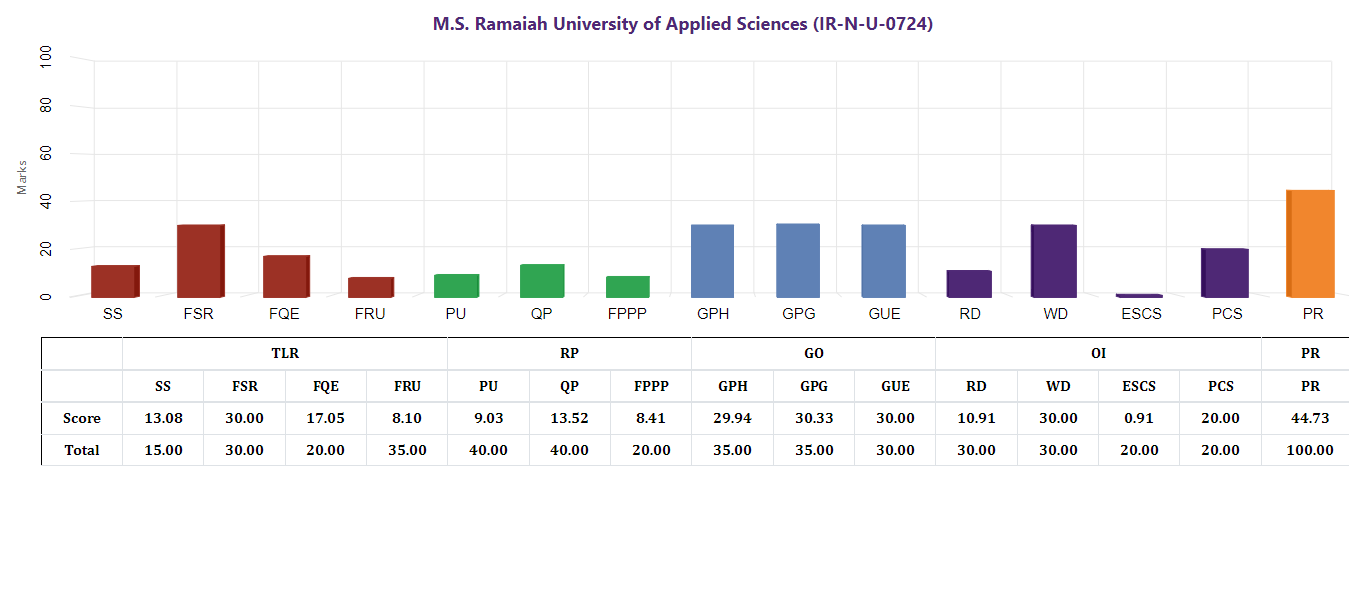Click the 100 y-axis tick label
This screenshot has height=600, width=1349.
[47, 58]
